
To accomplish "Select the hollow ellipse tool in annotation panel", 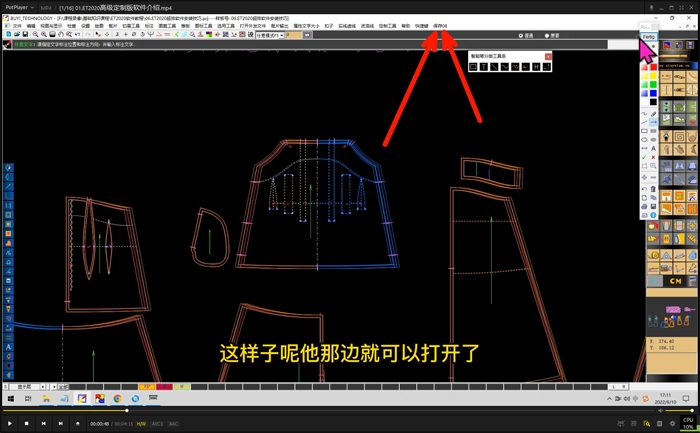I will tap(644, 140).
